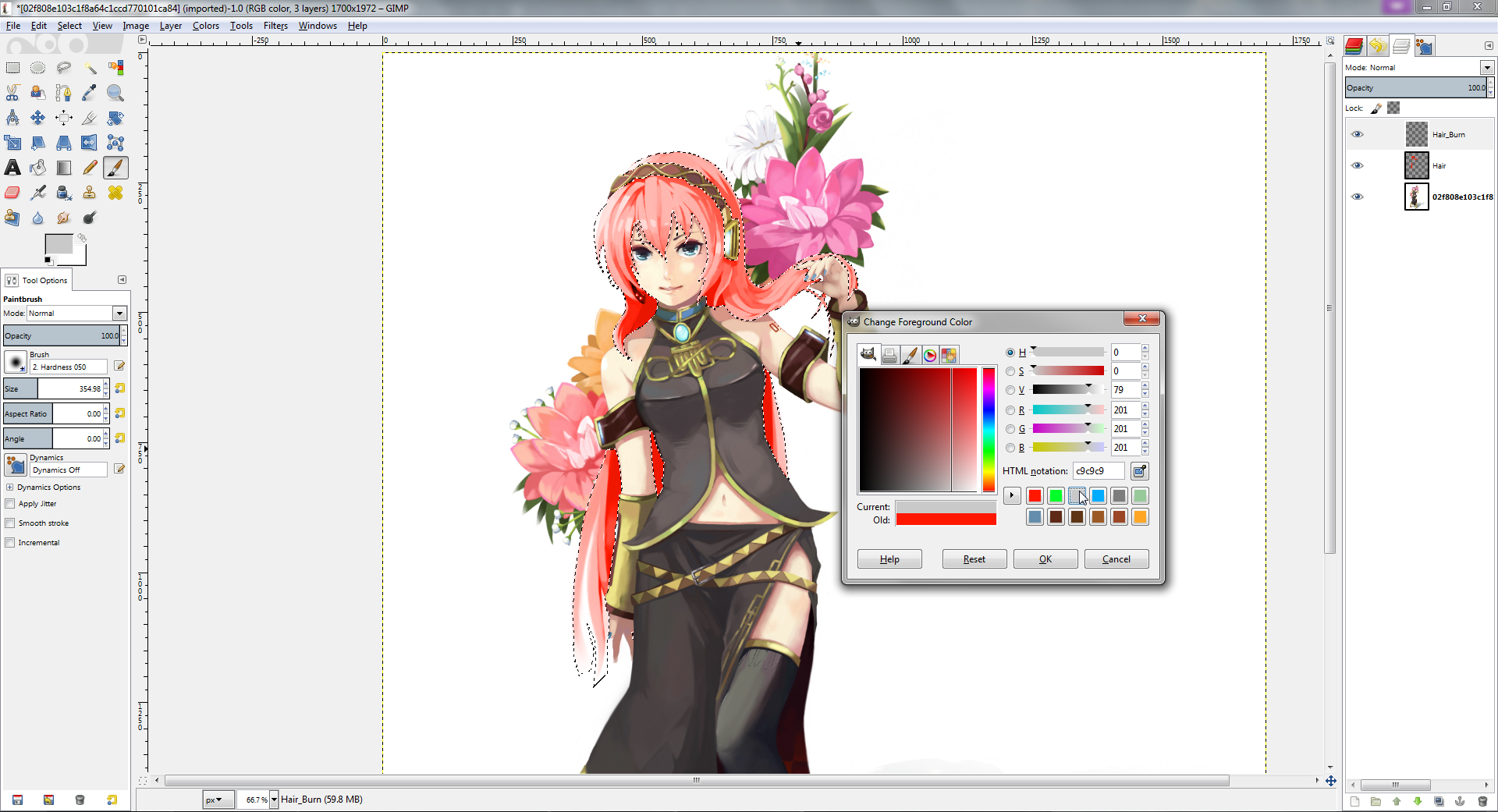Select the Bucket Fill tool

pos(38,168)
